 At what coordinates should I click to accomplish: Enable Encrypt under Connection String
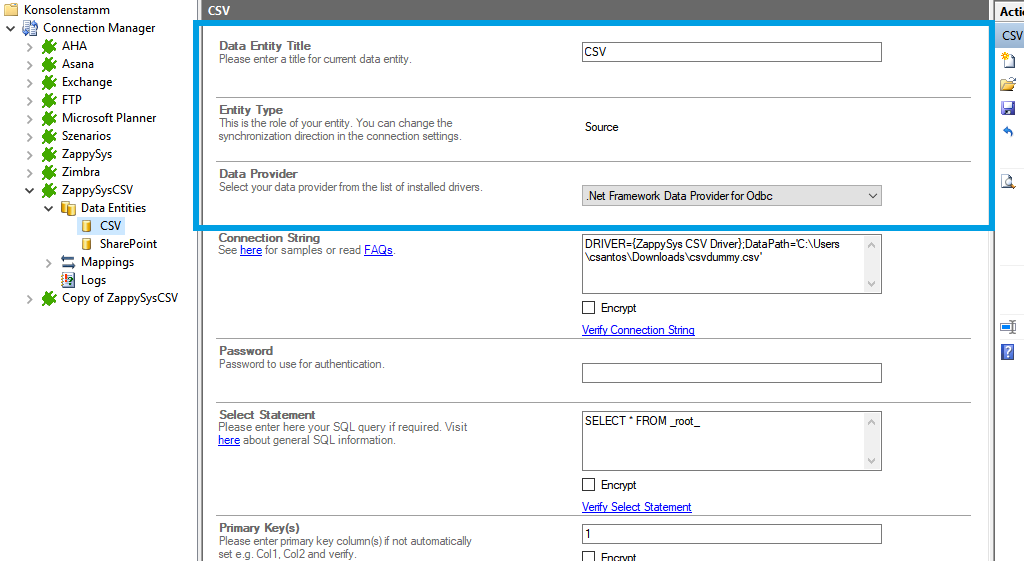pyautogui.click(x=588, y=308)
